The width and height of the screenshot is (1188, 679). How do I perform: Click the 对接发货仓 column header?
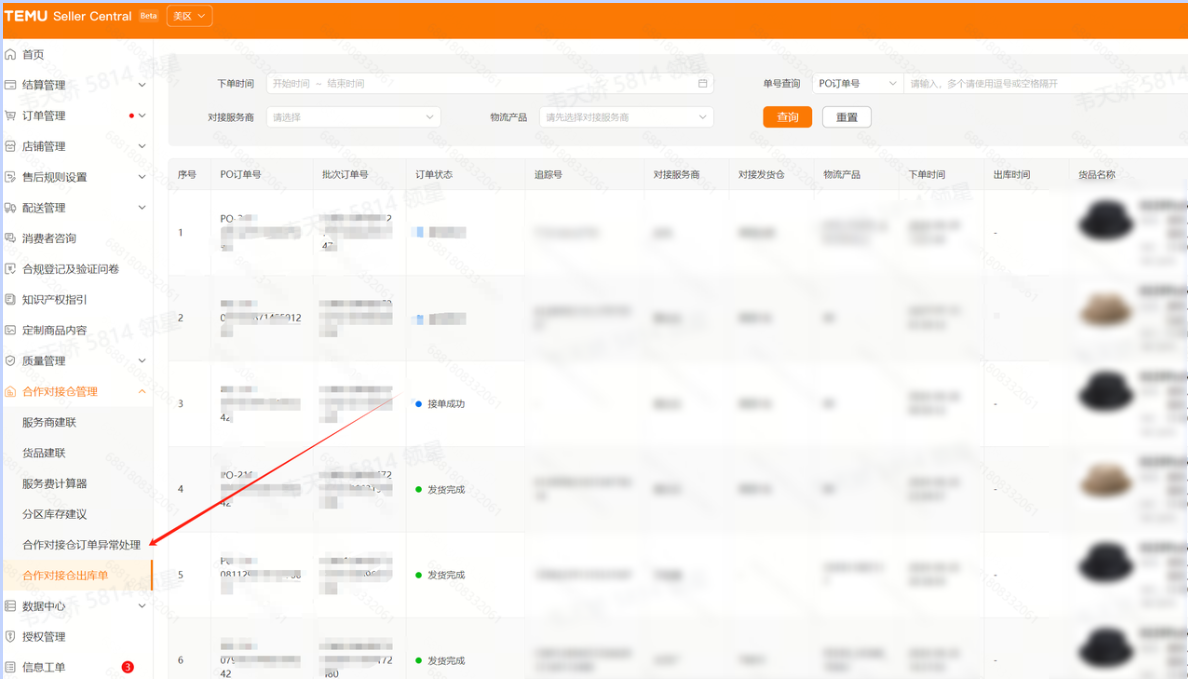coord(761,174)
